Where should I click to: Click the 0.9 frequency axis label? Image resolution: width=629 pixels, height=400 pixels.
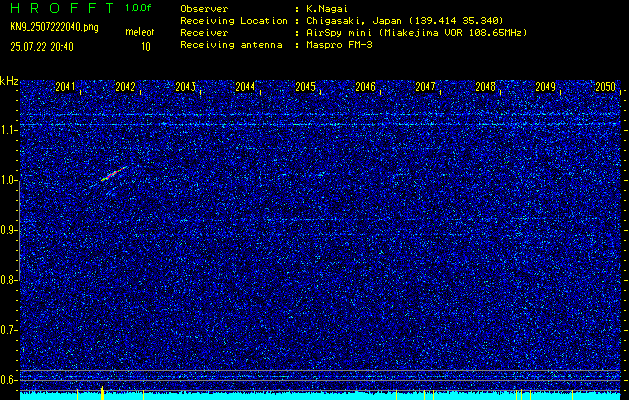(8, 230)
